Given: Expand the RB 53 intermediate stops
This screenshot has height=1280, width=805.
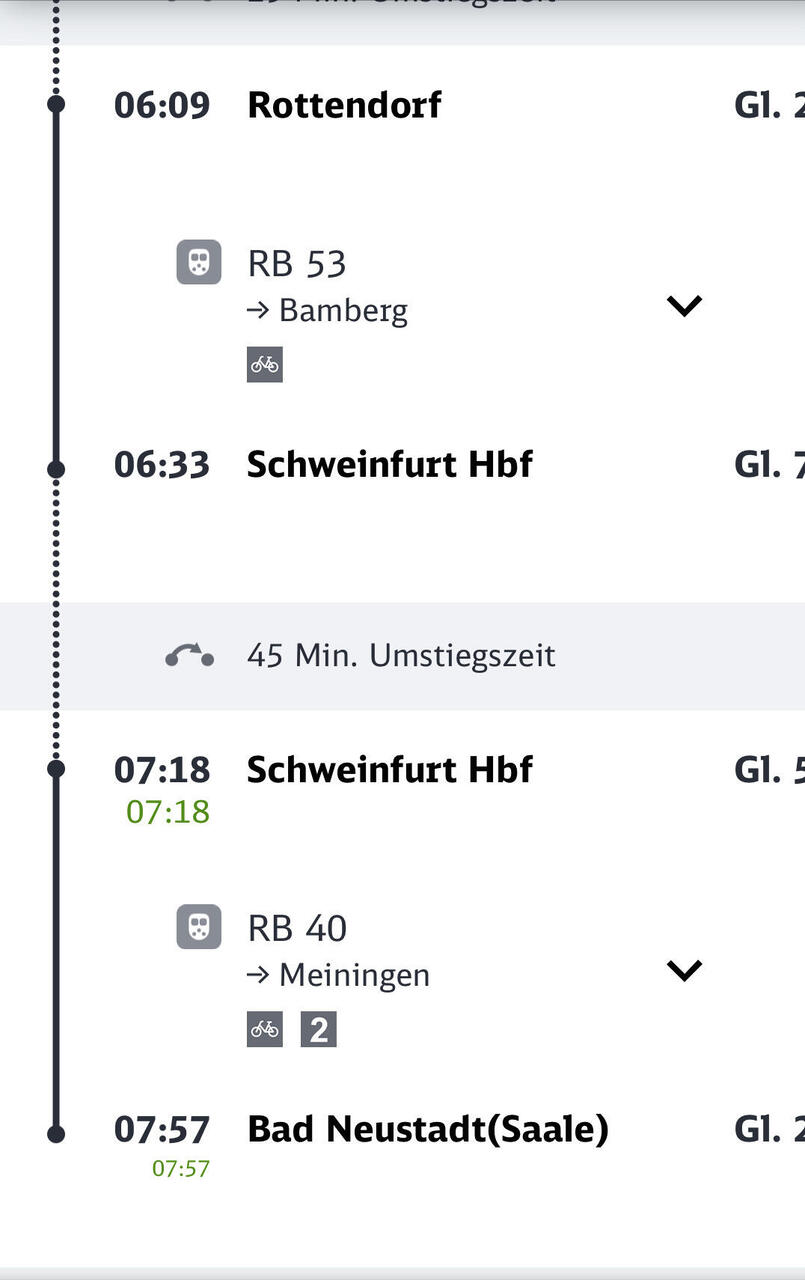Looking at the screenshot, I should point(684,306).
